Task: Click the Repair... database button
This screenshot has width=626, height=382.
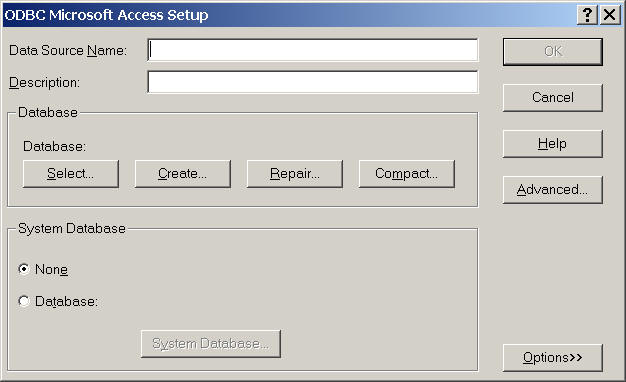Action: point(295,174)
